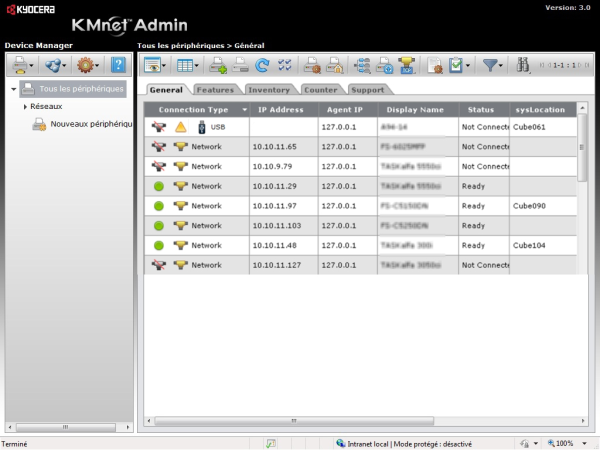Click the yellow TCP network icon

(406, 65)
